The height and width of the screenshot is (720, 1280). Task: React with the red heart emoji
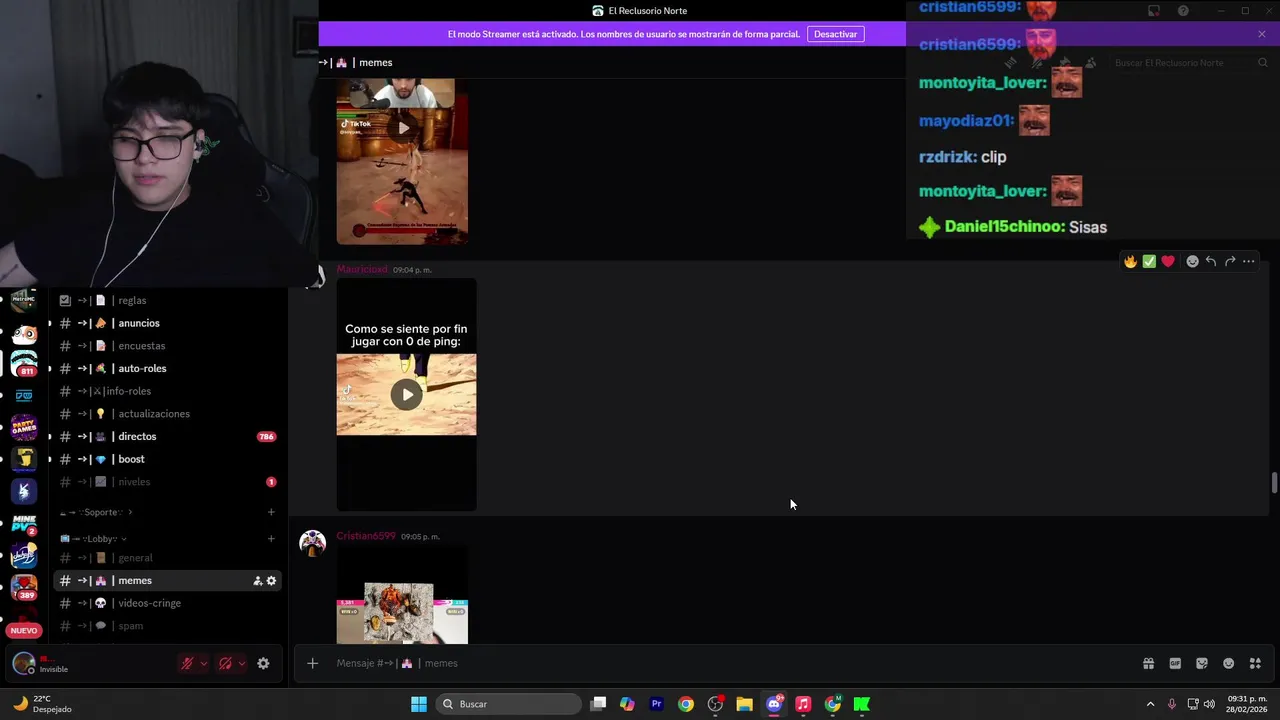(x=1168, y=261)
